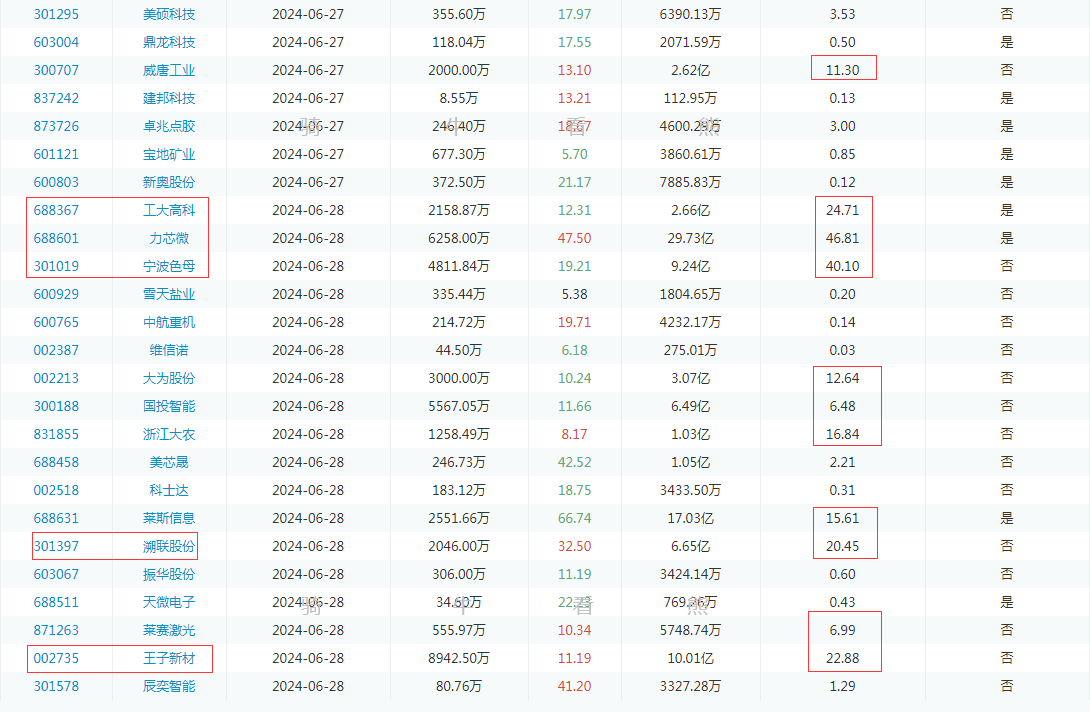Open stock code 002213

click(56, 378)
